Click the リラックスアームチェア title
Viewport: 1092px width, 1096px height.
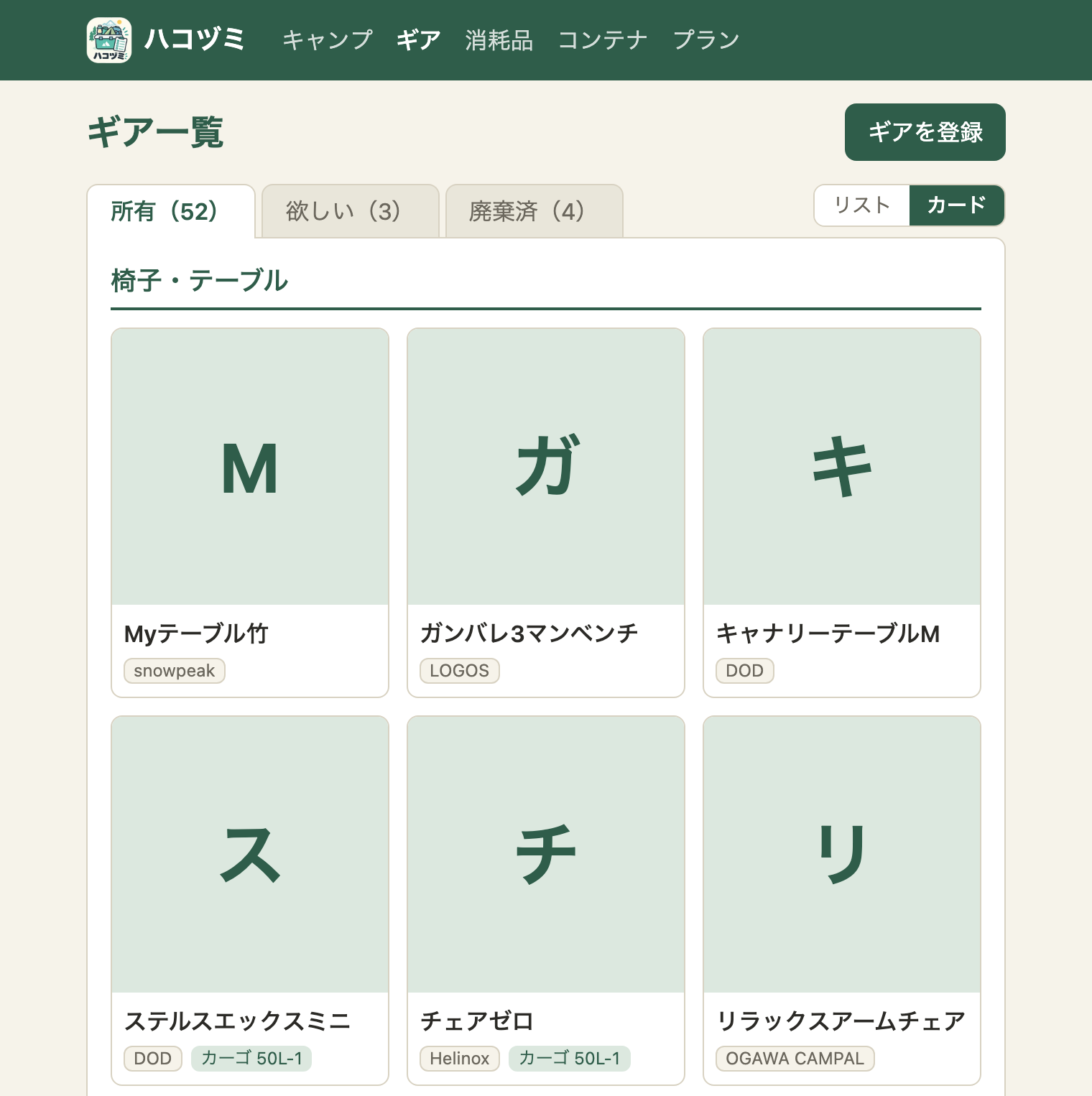tap(841, 1021)
